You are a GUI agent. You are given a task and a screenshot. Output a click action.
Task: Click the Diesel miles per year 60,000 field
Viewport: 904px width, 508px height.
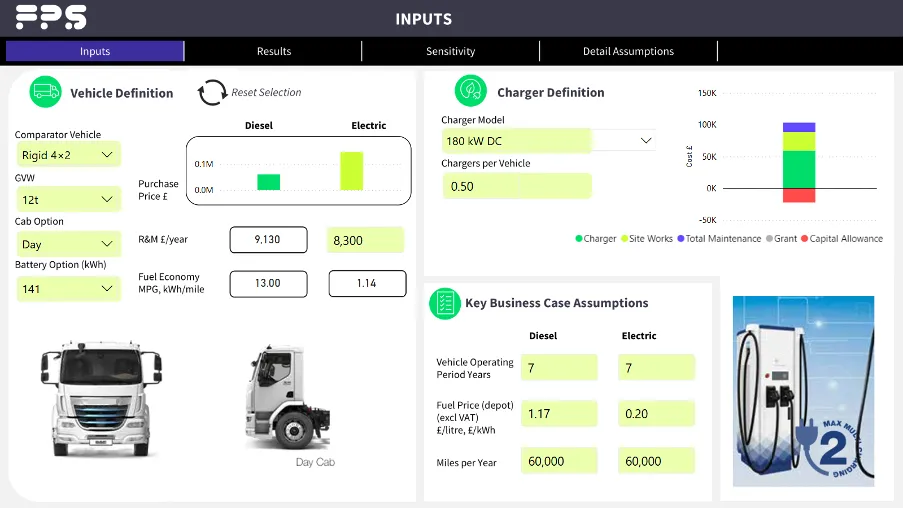(x=559, y=461)
